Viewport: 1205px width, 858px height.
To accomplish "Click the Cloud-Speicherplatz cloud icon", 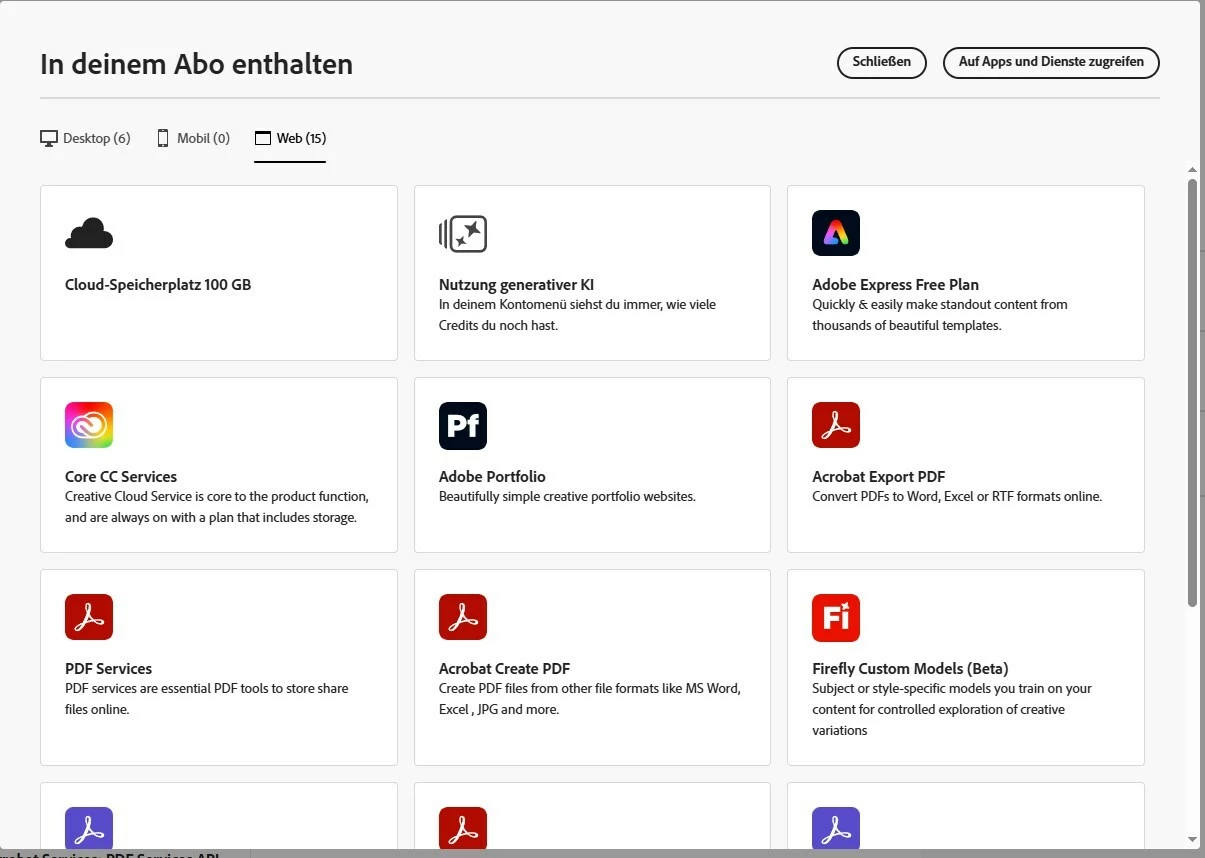I will (x=89, y=233).
